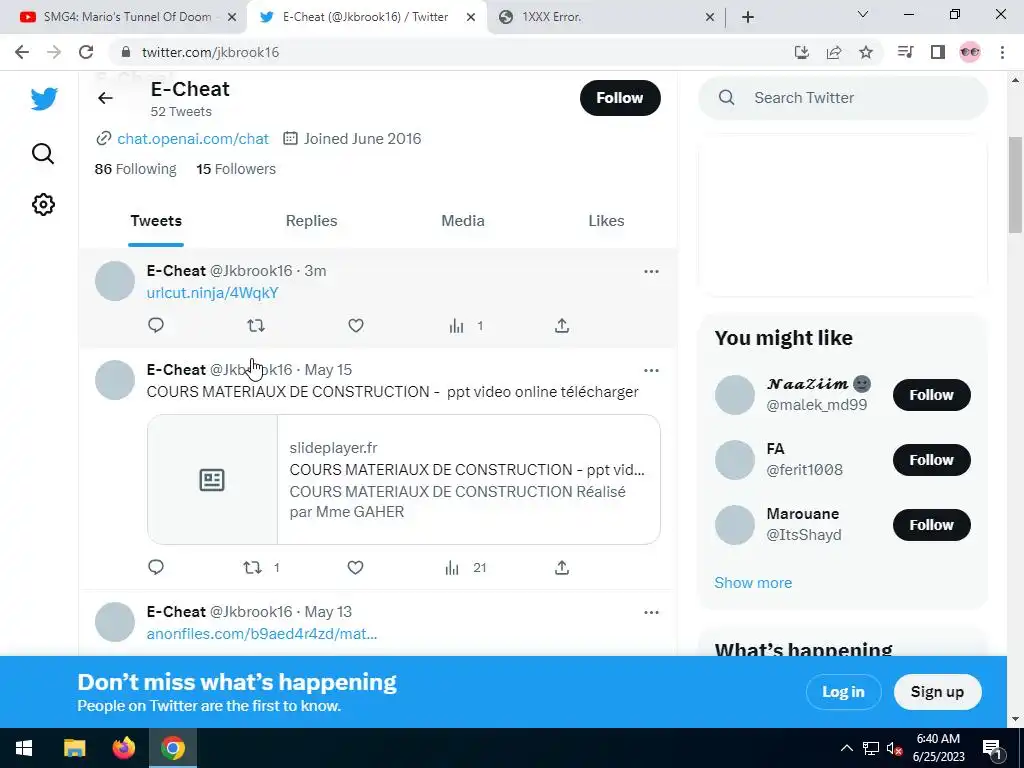
Task: Toggle the Chrome side panel
Action: (x=938, y=52)
